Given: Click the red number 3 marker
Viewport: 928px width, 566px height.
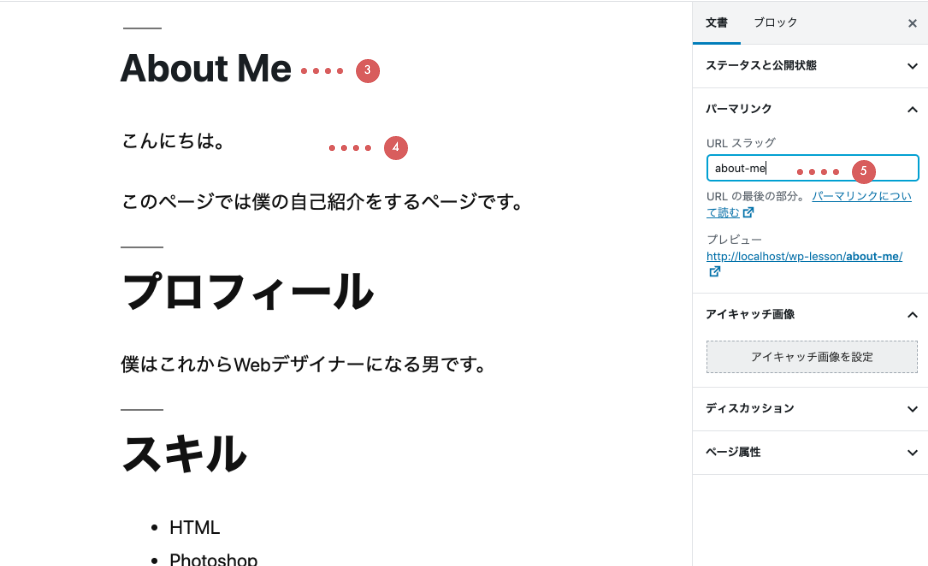Looking at the screenshot, I should (x=368, y=71).
